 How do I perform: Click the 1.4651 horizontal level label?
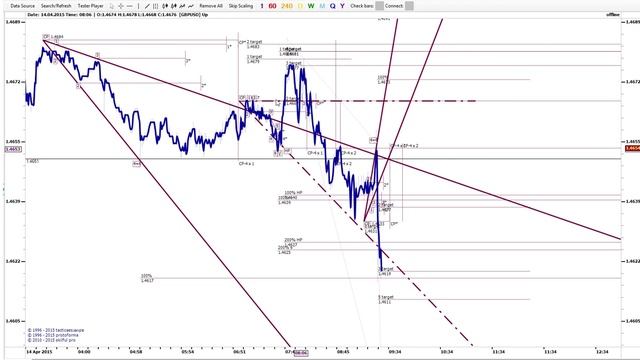tap(33, 162)
